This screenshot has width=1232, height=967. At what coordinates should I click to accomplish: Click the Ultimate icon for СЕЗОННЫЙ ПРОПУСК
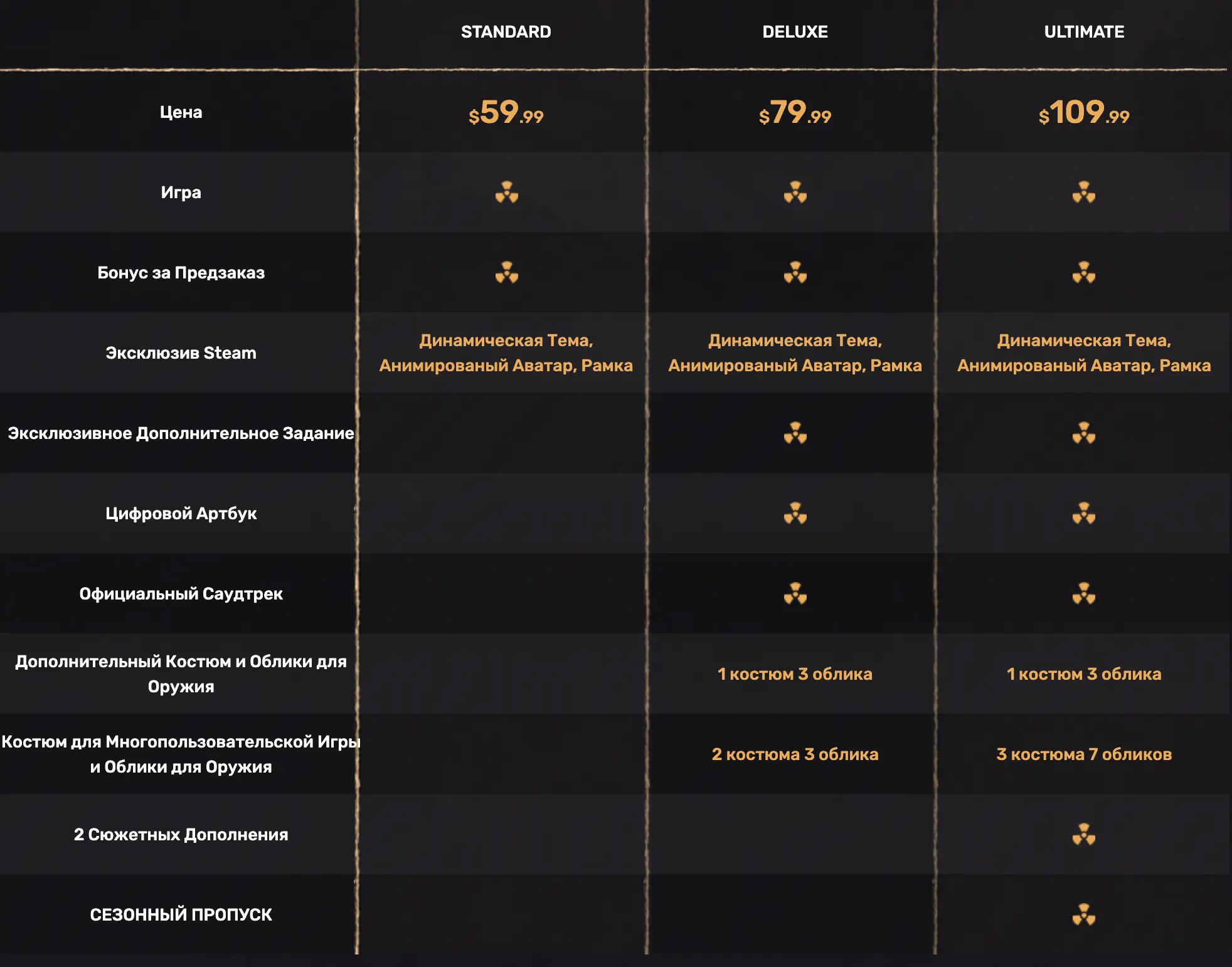tap(1083, 914)
